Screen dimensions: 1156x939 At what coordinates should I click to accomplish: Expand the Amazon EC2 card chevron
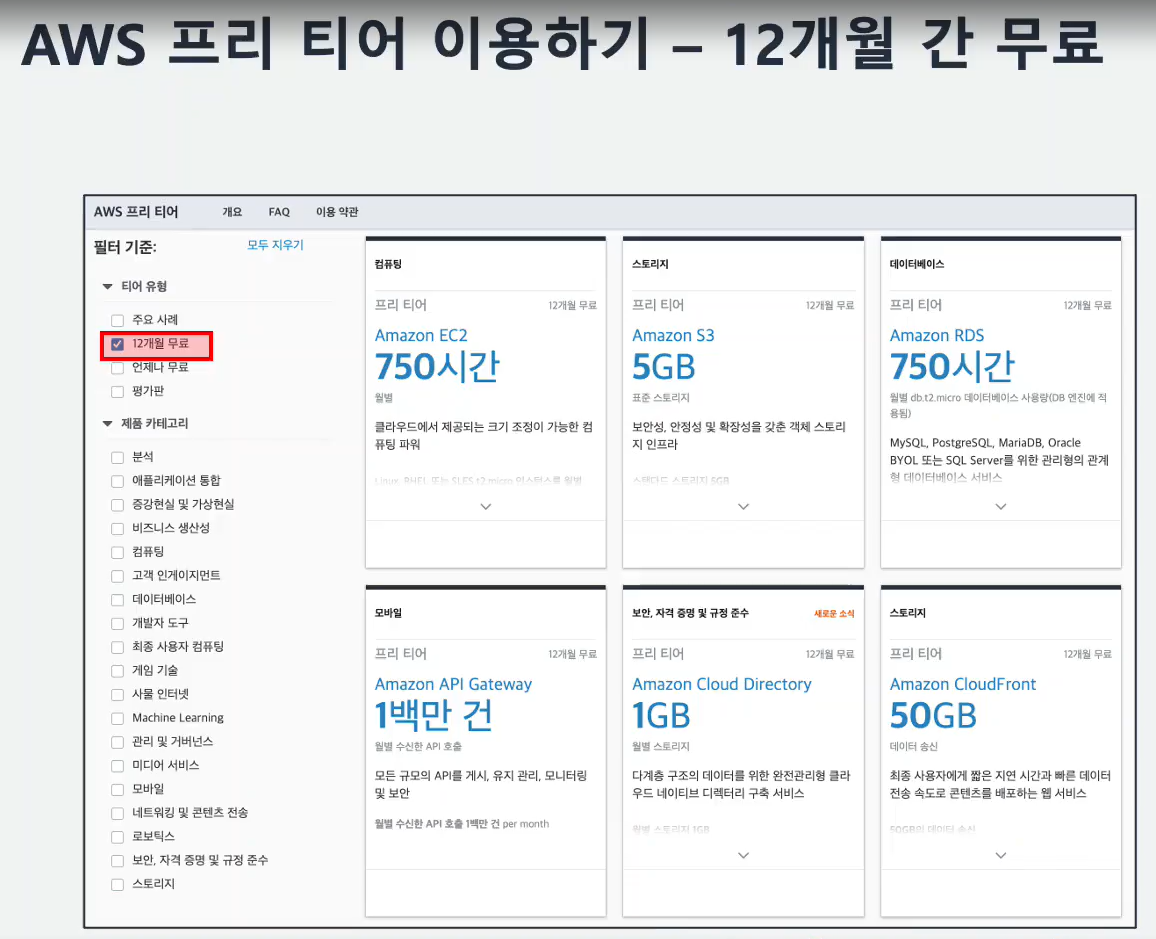click(x=485, y=506)
